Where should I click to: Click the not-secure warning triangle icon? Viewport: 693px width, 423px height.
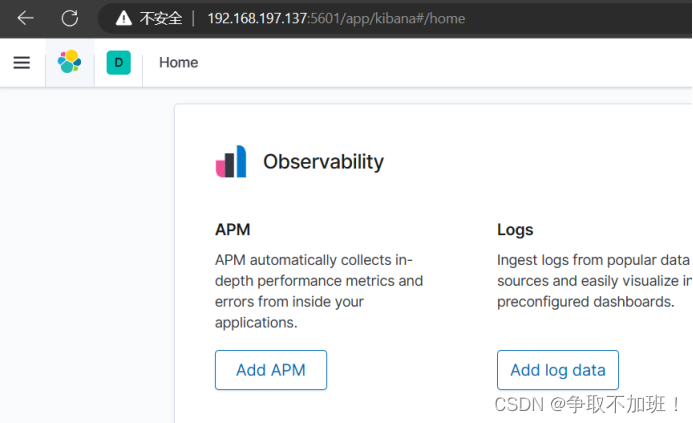click(x=123, y=18)
